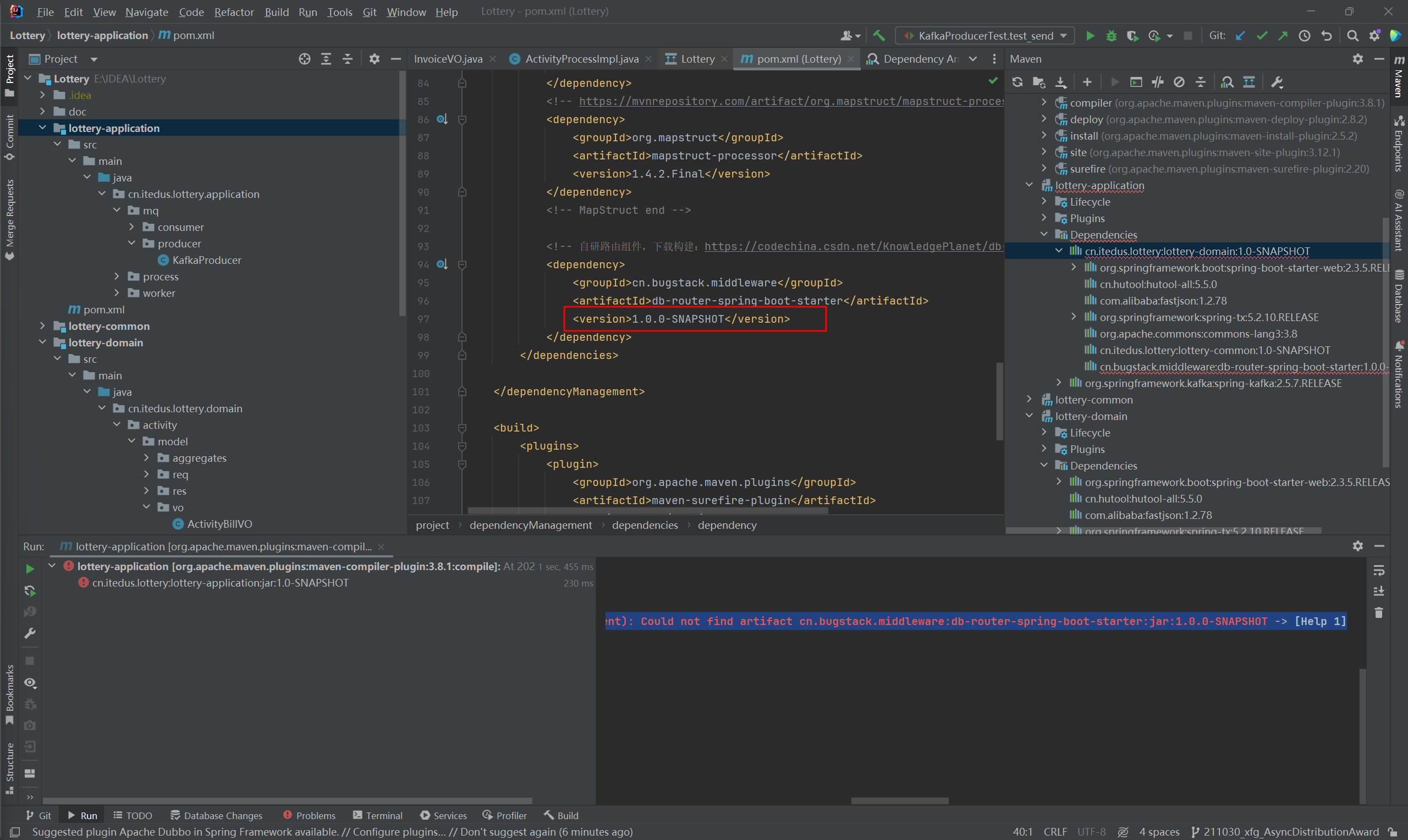Open the Tools menu
Viewport: 1408px width, 840px height.
pos(340,12)
